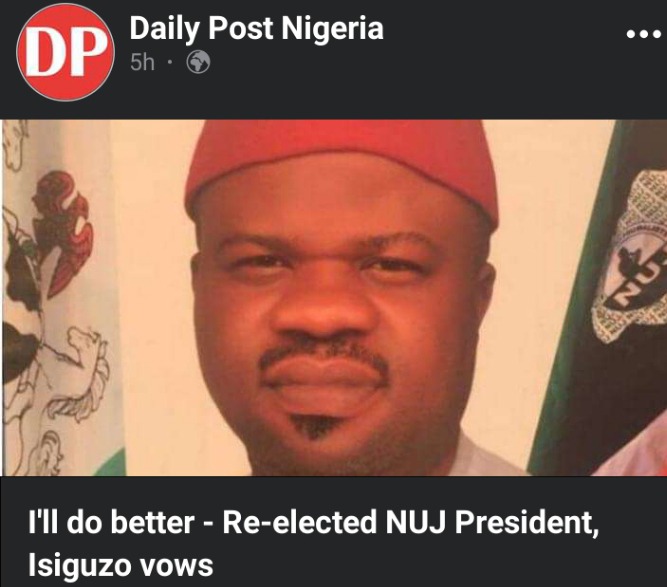
Task: Open the Daily Post Nigeria page name
Action: point(257,29)
